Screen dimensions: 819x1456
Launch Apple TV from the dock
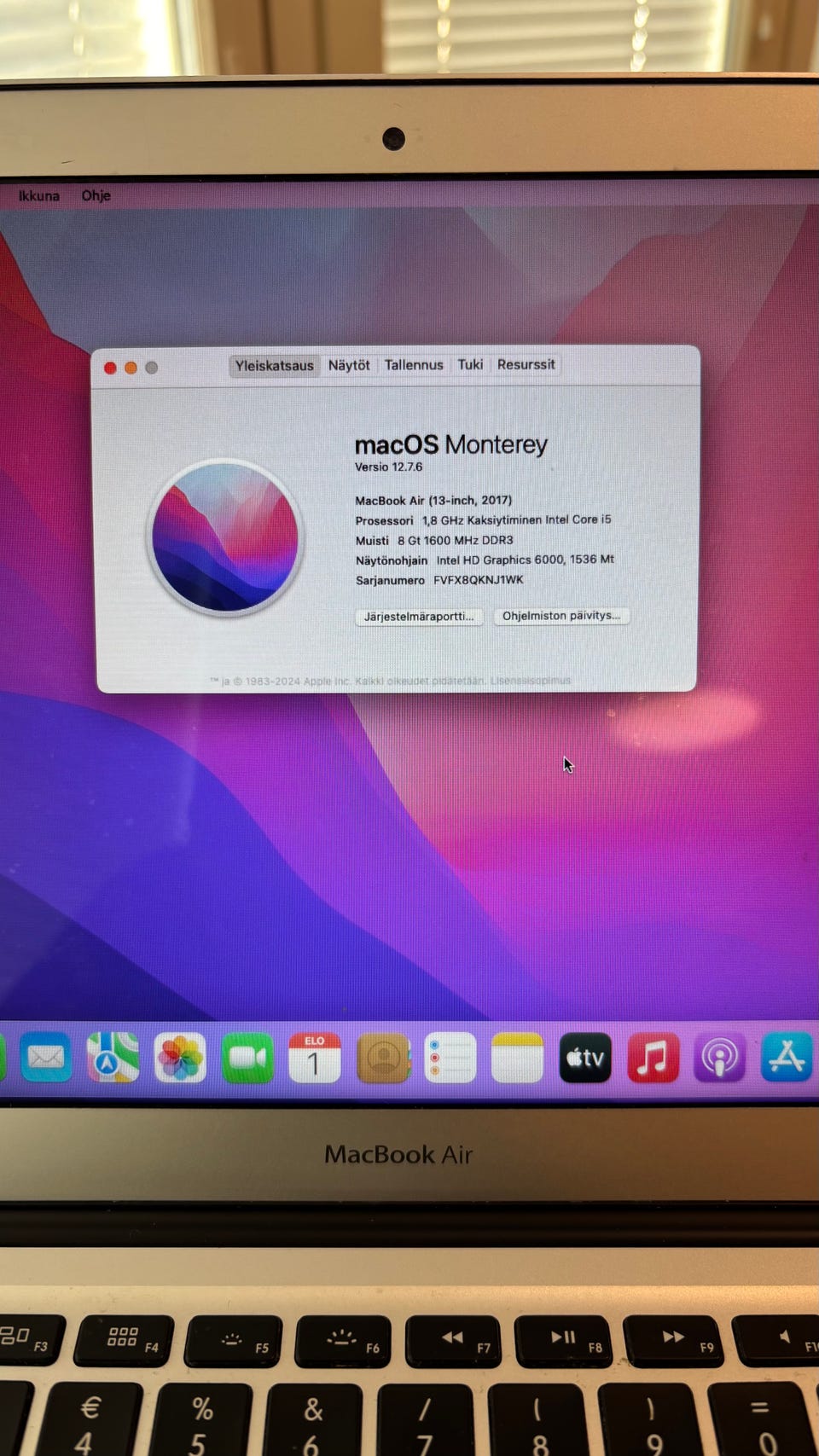click(585, 1058)
